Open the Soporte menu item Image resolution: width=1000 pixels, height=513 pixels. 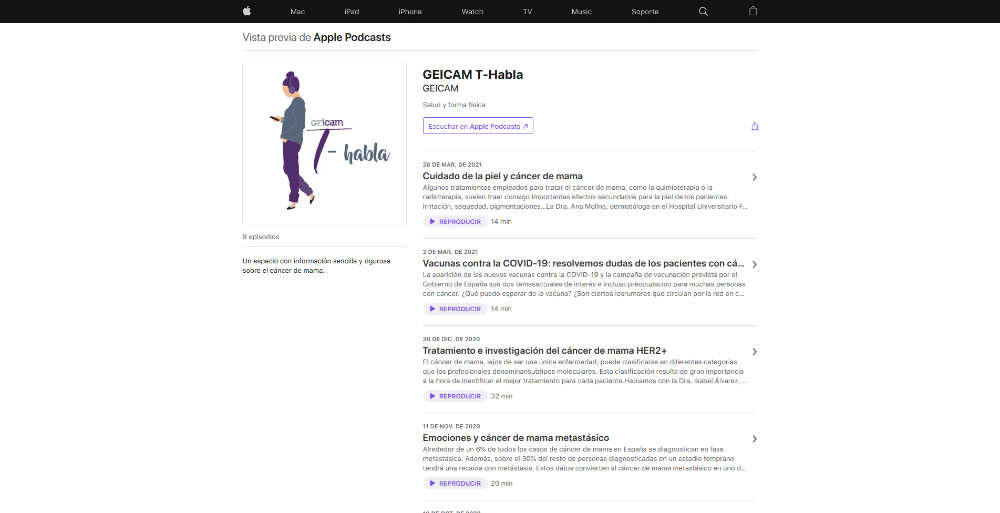click(645, 11)
